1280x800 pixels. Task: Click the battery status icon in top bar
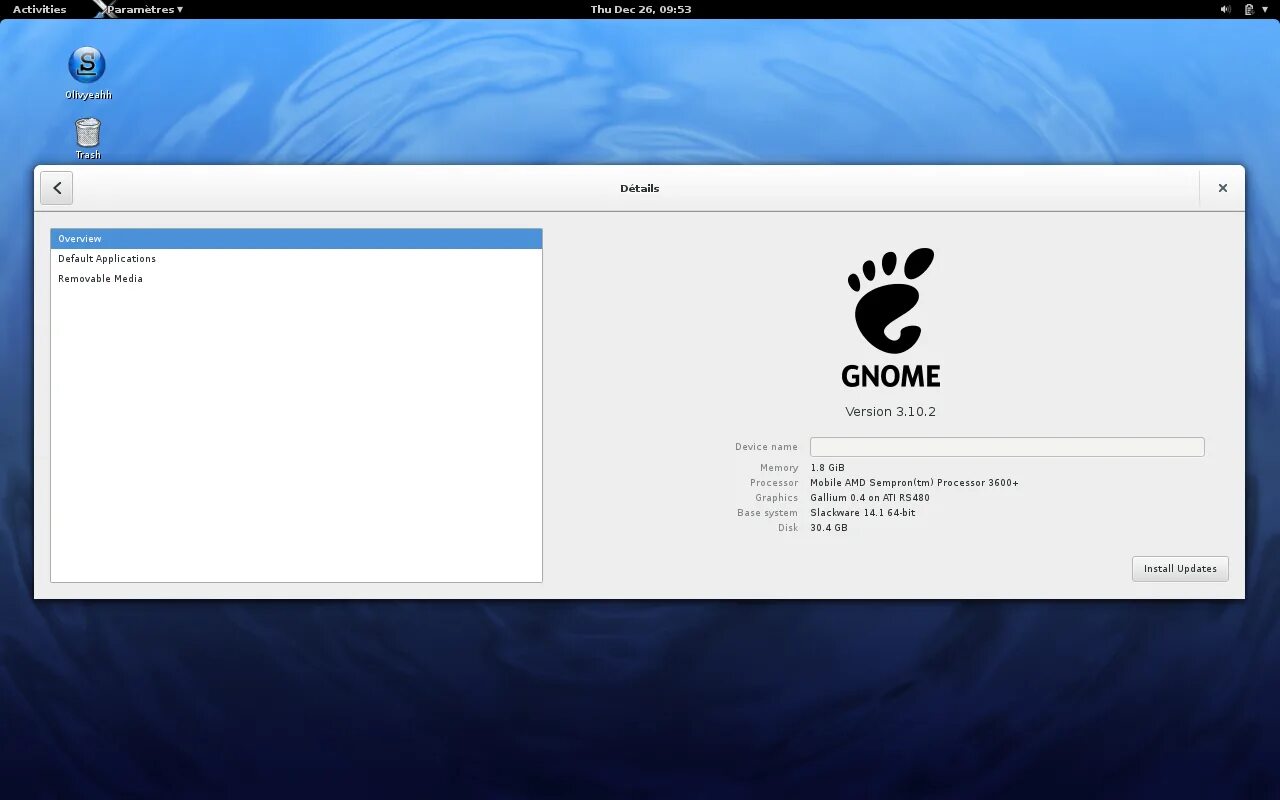(x=1249, y=9)
